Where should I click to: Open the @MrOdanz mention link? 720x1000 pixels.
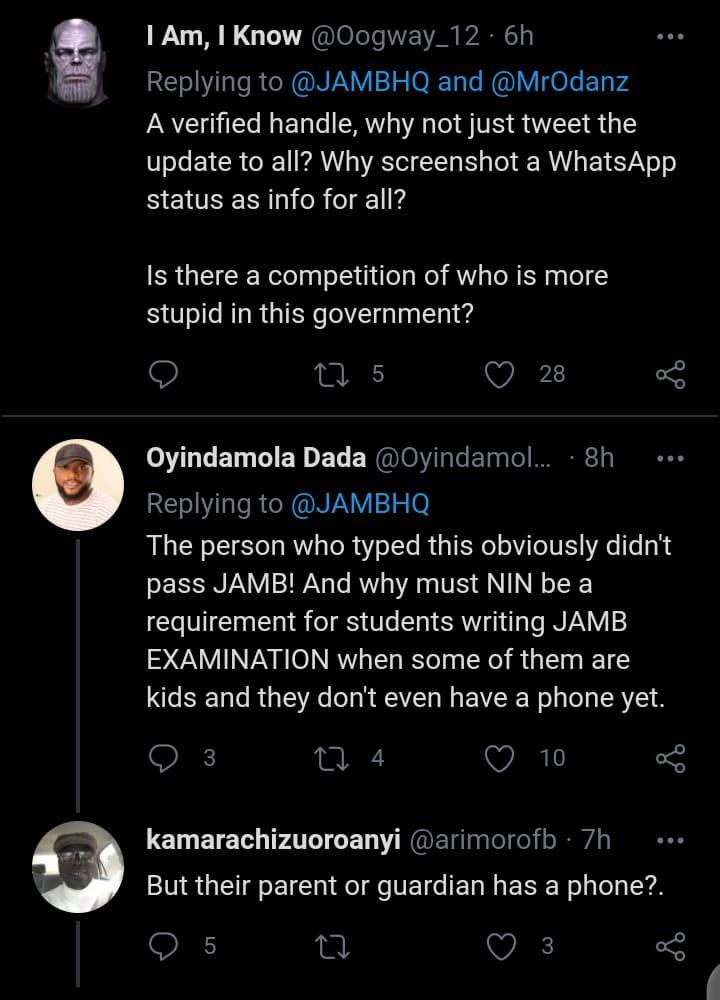(x=560, y=82)
